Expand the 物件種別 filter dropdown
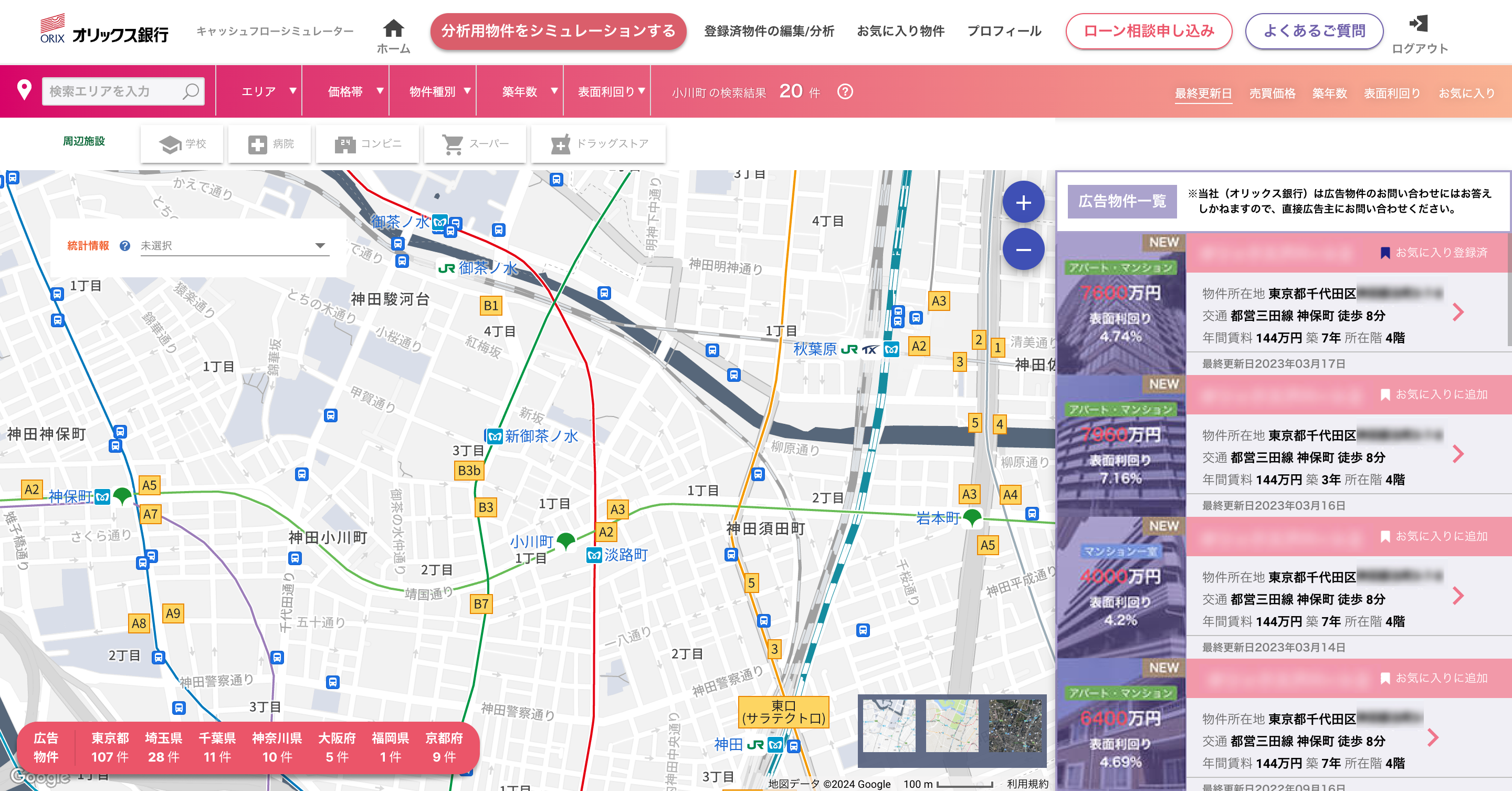Screen dimensions: 1512x791 pyautogui.click(x=433, y=91)
